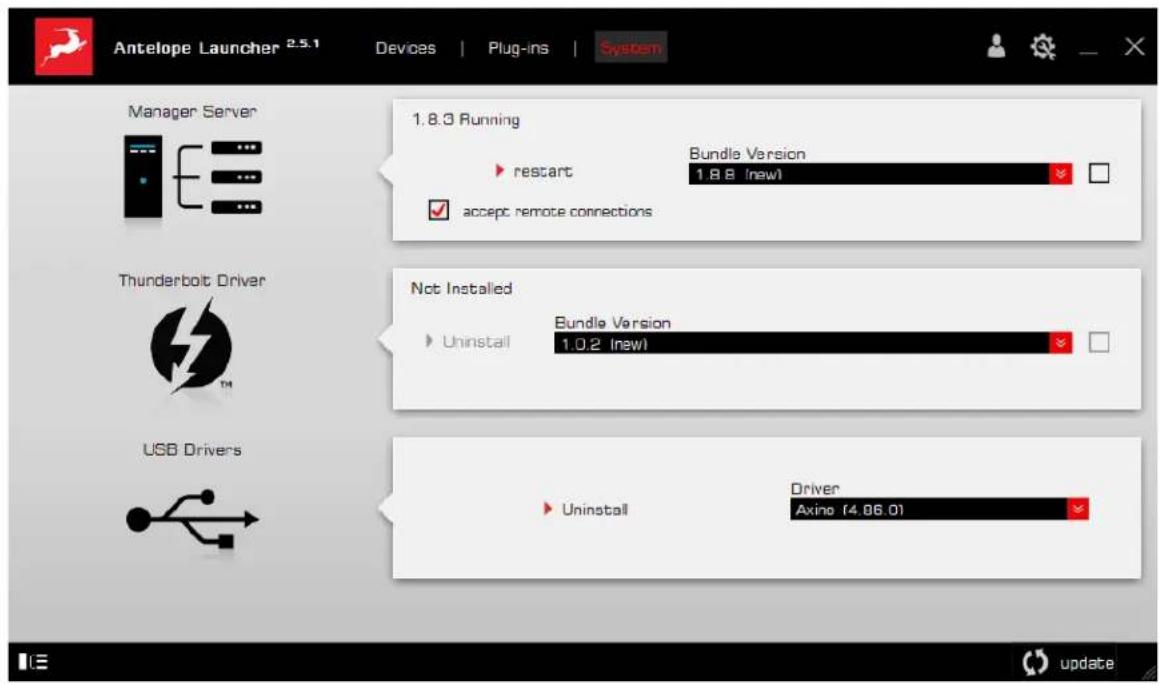Switch to the Devices tab

click(x=405, y=48)
